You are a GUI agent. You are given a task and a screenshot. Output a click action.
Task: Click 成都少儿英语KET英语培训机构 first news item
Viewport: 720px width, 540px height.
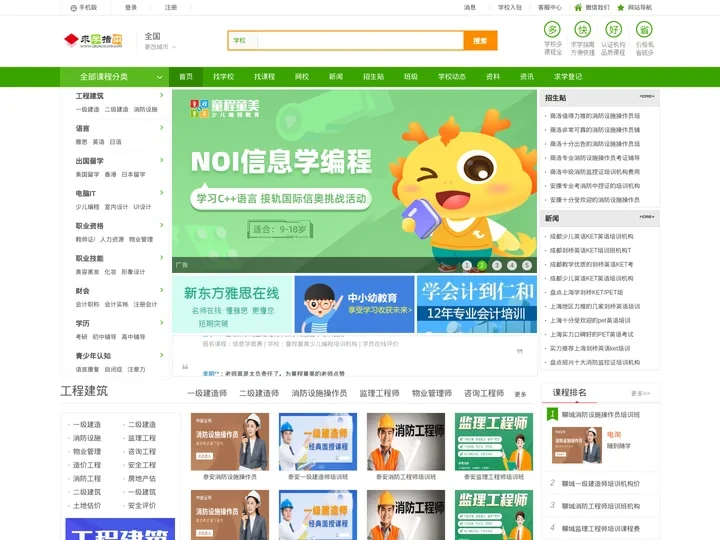591,236
